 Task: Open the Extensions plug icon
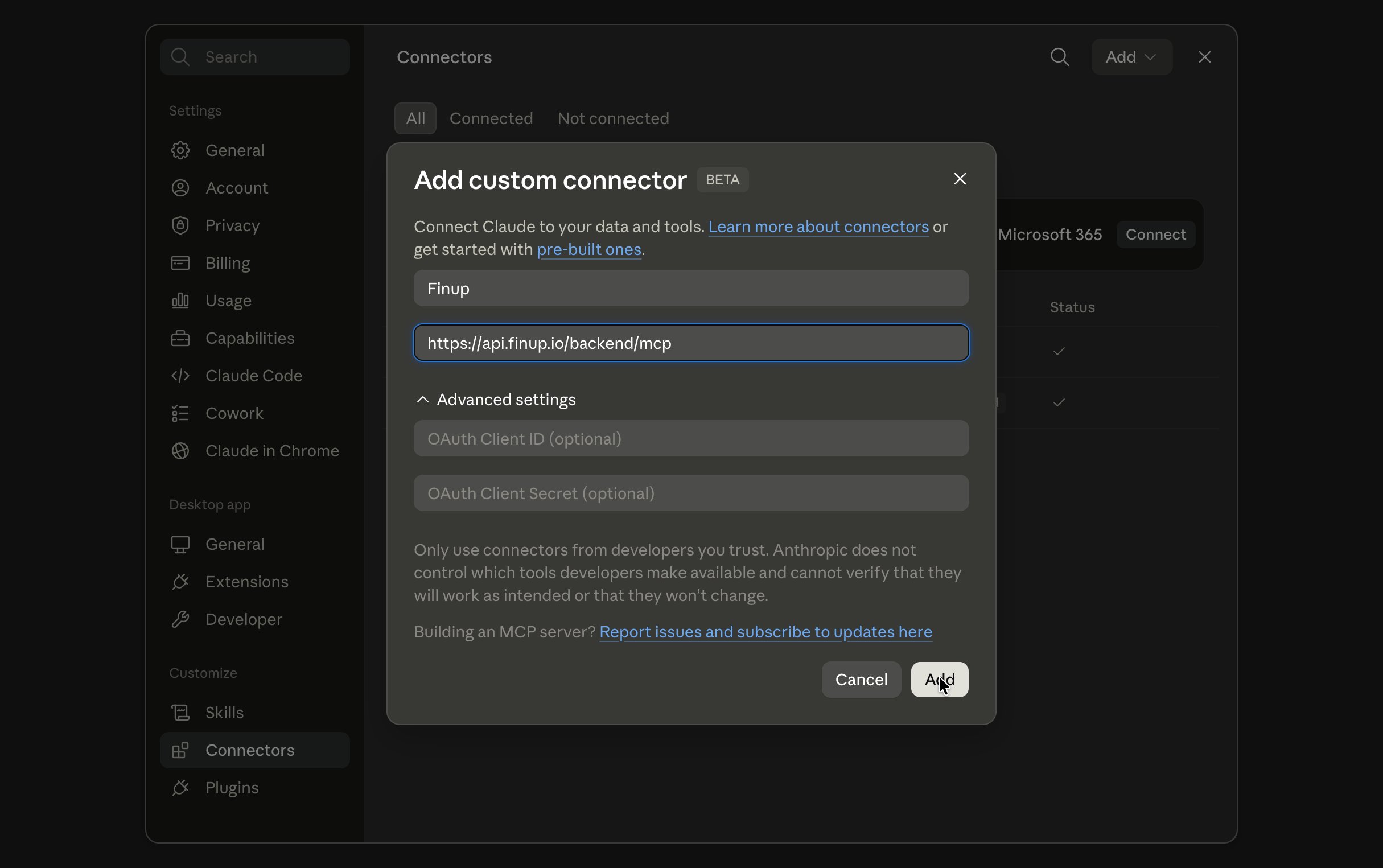180,582
